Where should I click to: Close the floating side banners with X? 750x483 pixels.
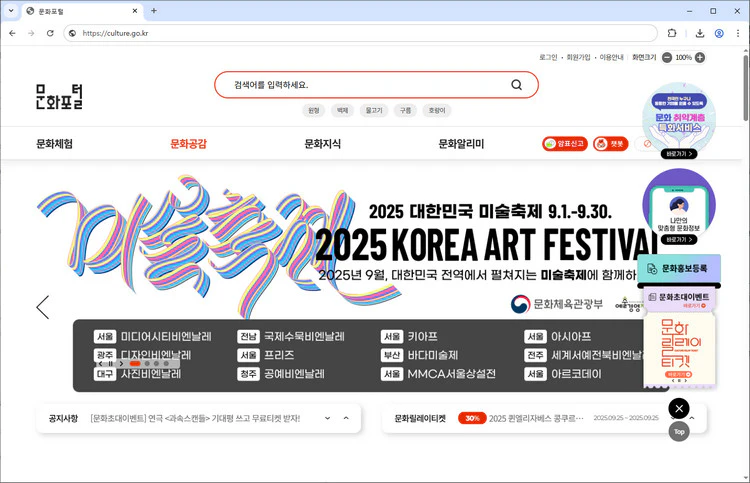(679, 408)
